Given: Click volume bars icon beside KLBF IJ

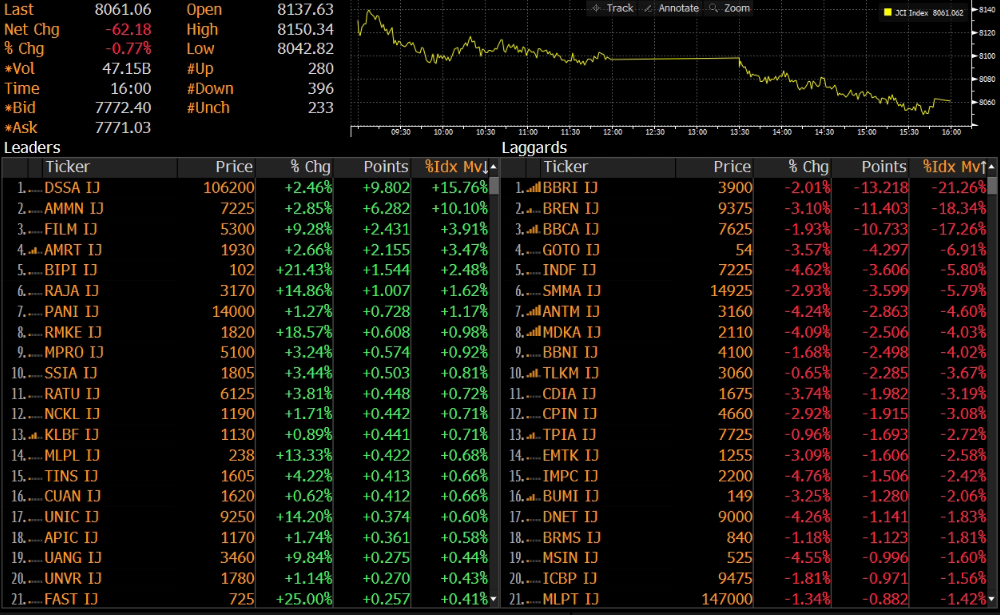Looking at the screenshot, I should (35, 435).
